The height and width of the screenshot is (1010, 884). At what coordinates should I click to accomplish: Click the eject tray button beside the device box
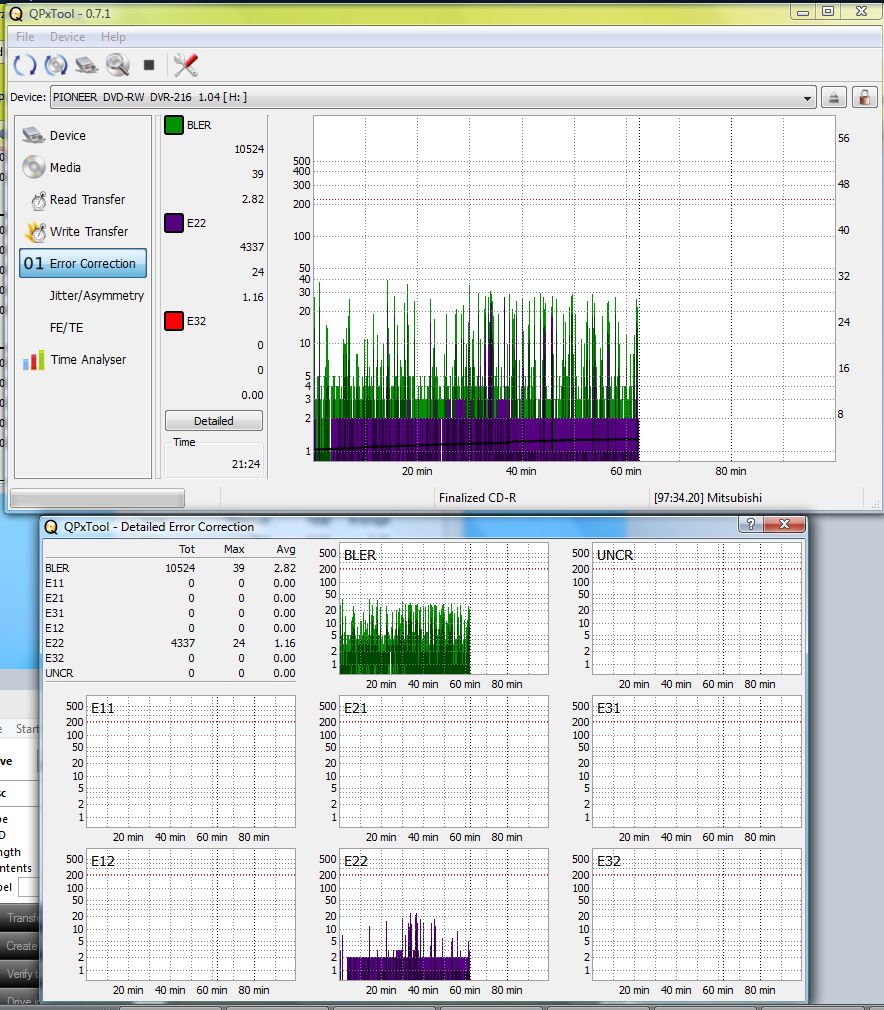pyautogui.click(x=834, y=97)
